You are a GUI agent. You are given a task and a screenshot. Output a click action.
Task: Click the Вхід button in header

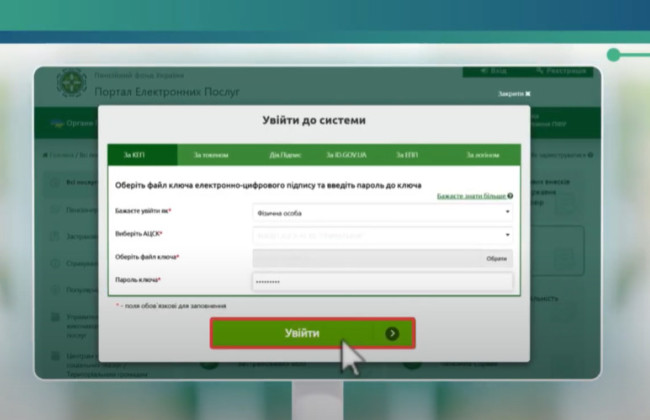point(494,72)
